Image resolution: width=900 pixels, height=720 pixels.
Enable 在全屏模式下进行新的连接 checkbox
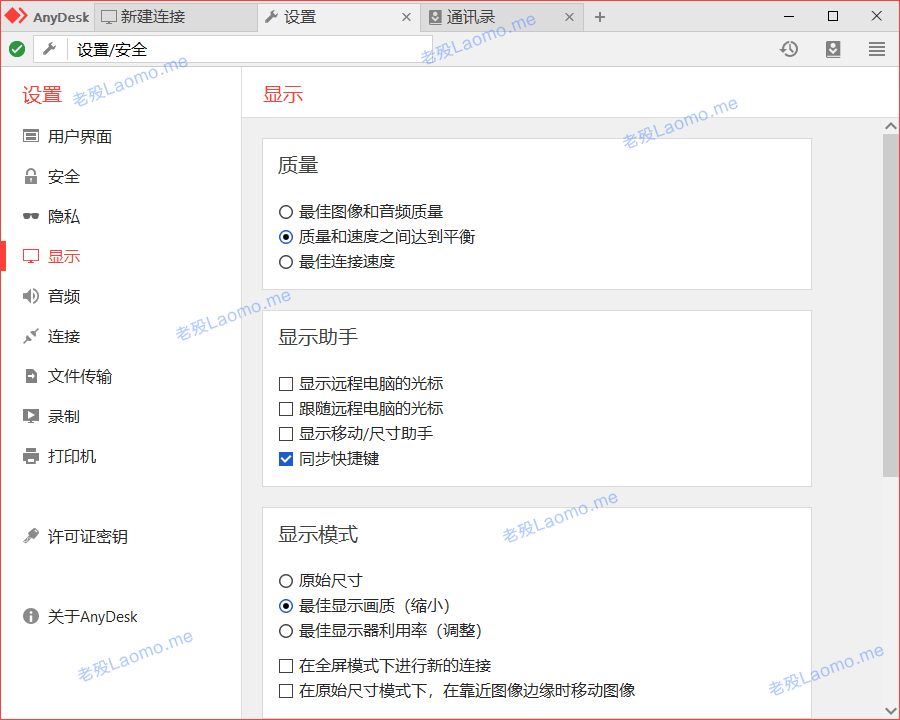(286, 666)
